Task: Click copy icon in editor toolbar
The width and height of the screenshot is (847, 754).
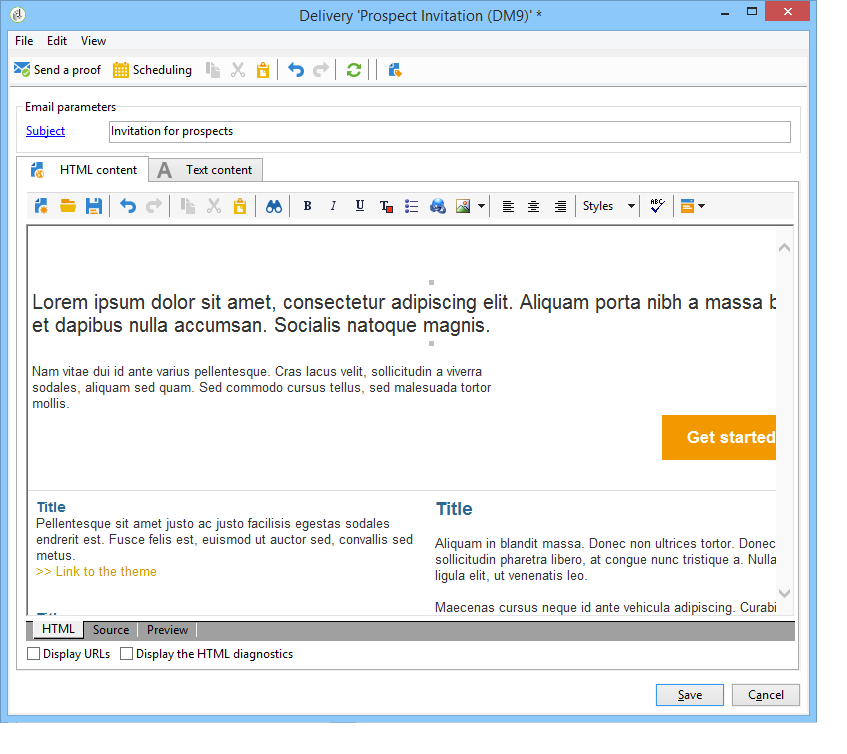Action: pyautogui.click(x=187, y=206)
